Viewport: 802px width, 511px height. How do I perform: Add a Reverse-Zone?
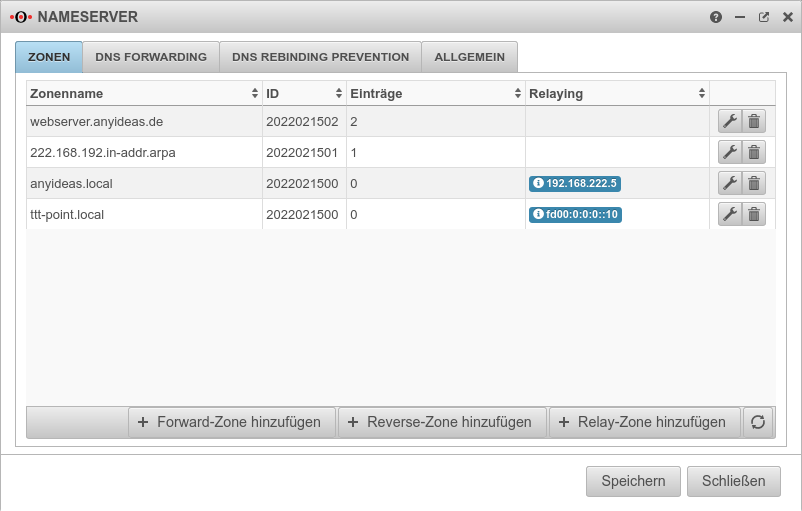442,422
